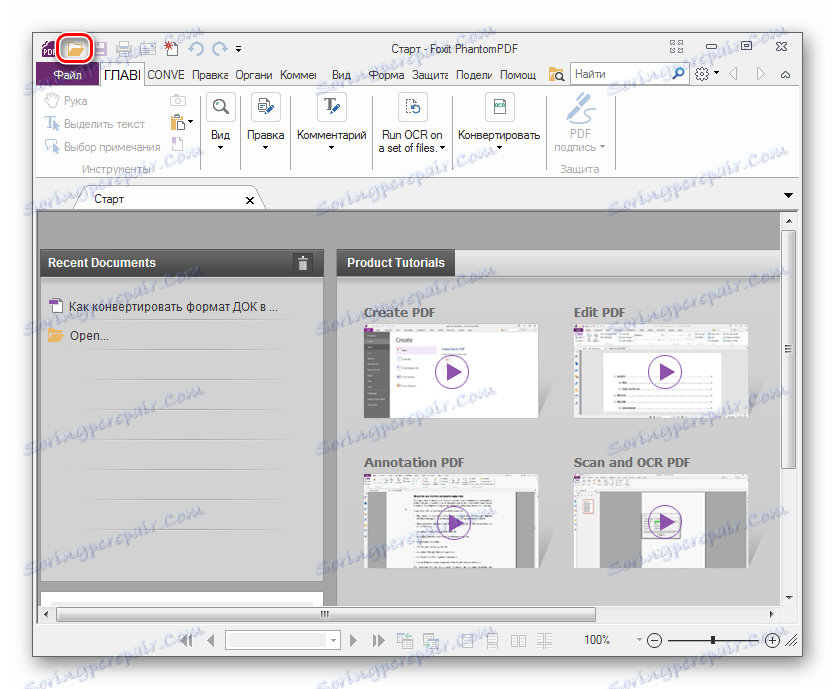The height and width of the screenshot is (689, 835).
Task: Open the Правка ribbon tab
Action: pyautogui.click(x=210, y=75)
